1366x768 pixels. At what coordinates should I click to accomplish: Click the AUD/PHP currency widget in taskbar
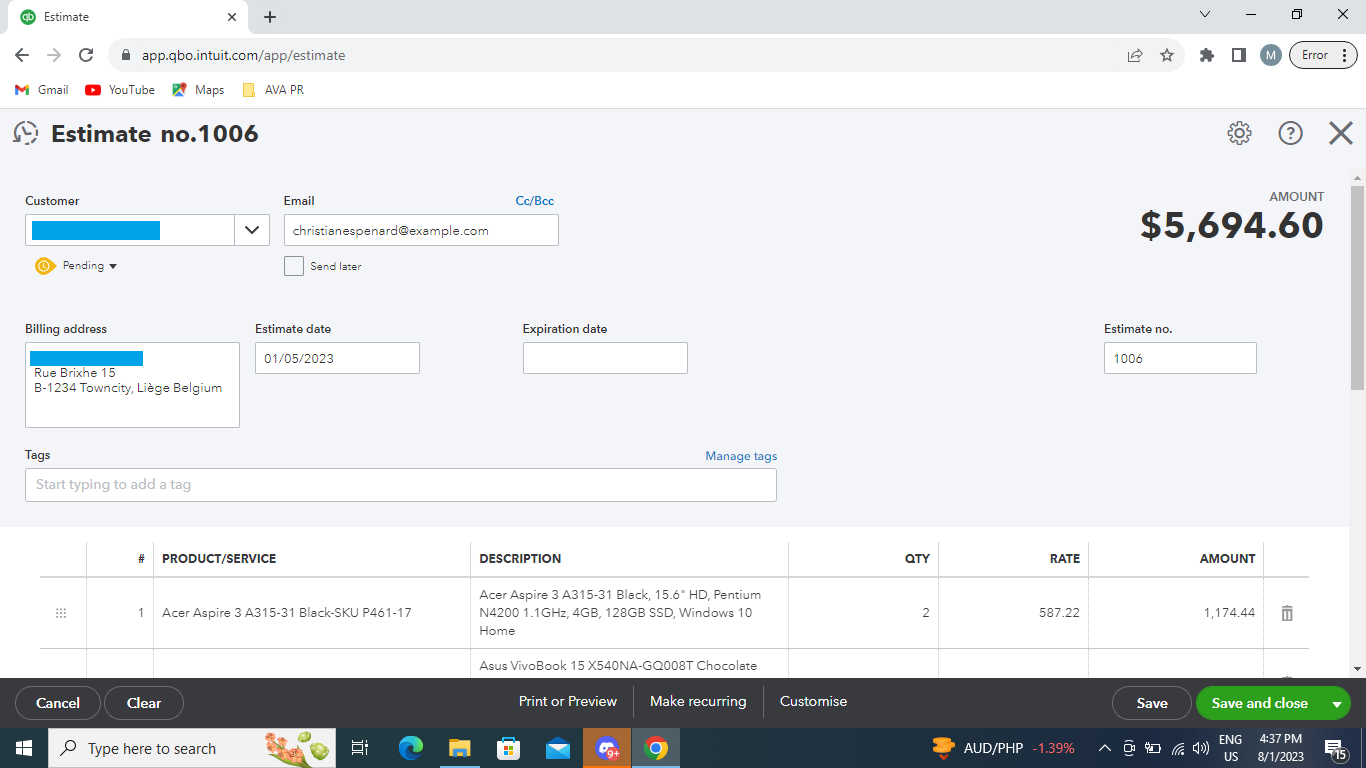[1003, 748]
